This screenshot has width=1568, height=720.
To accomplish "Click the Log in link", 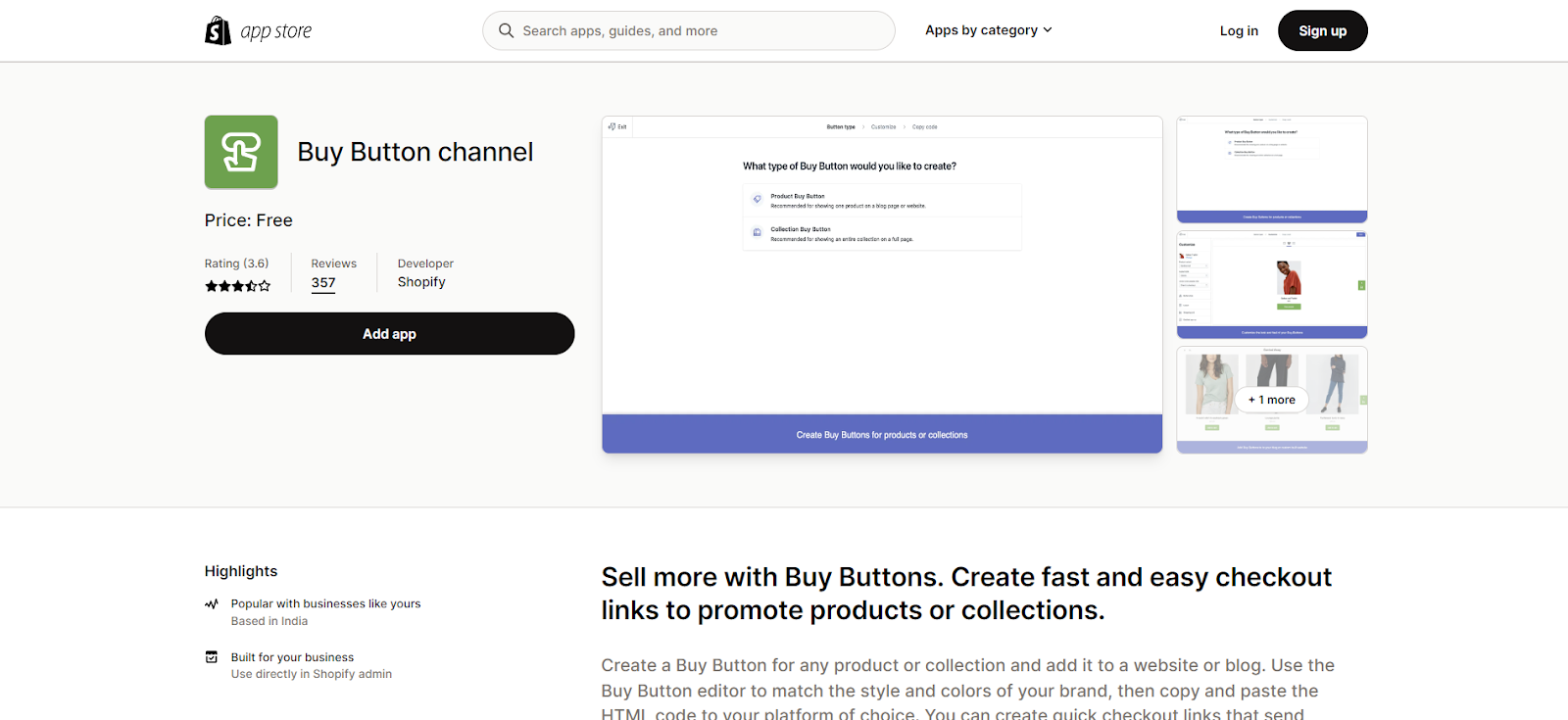I will click(1239, 30).
